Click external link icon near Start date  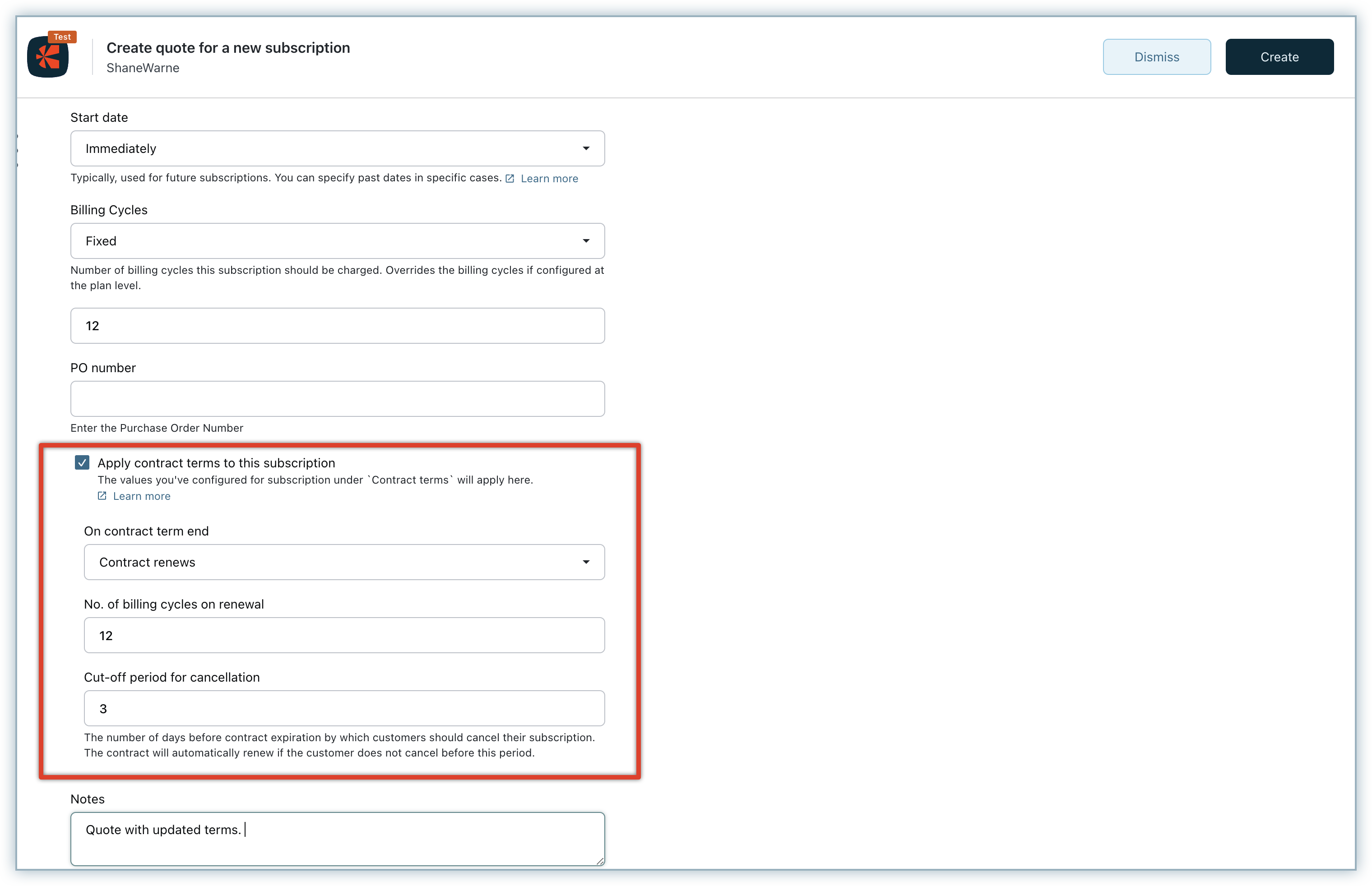tap(510, 178)
